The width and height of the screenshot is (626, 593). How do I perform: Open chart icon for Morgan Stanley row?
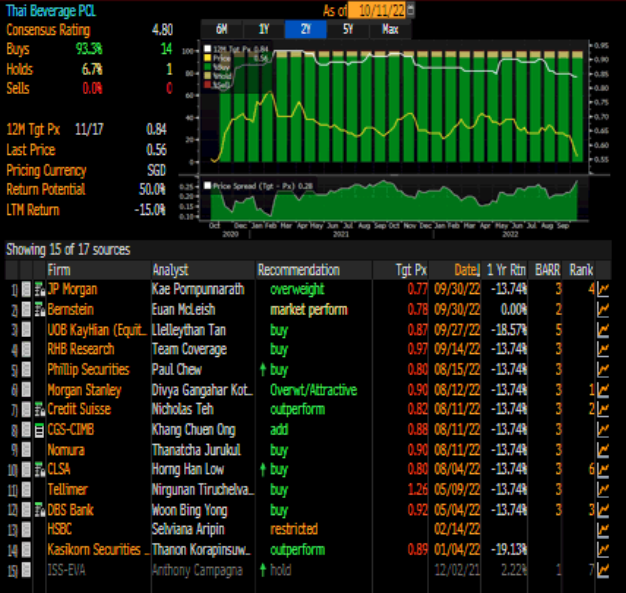click(603, 390)
